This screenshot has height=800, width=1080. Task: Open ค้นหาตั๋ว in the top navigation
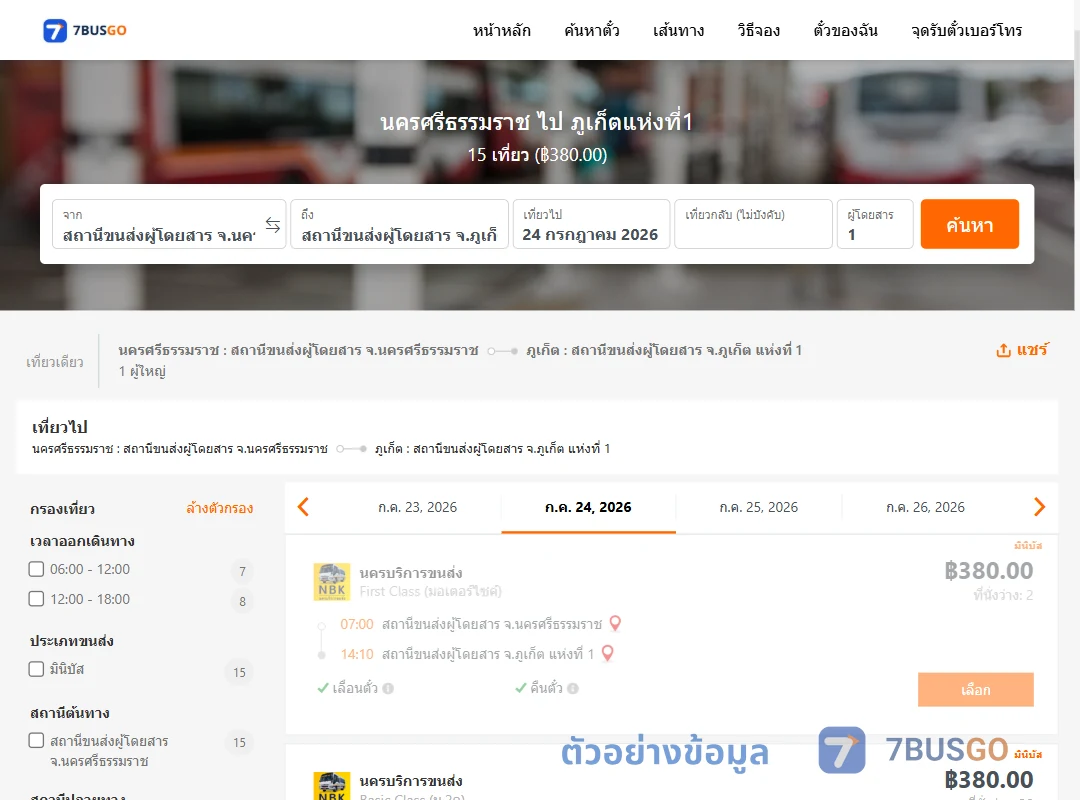click(x=592, y=30)
